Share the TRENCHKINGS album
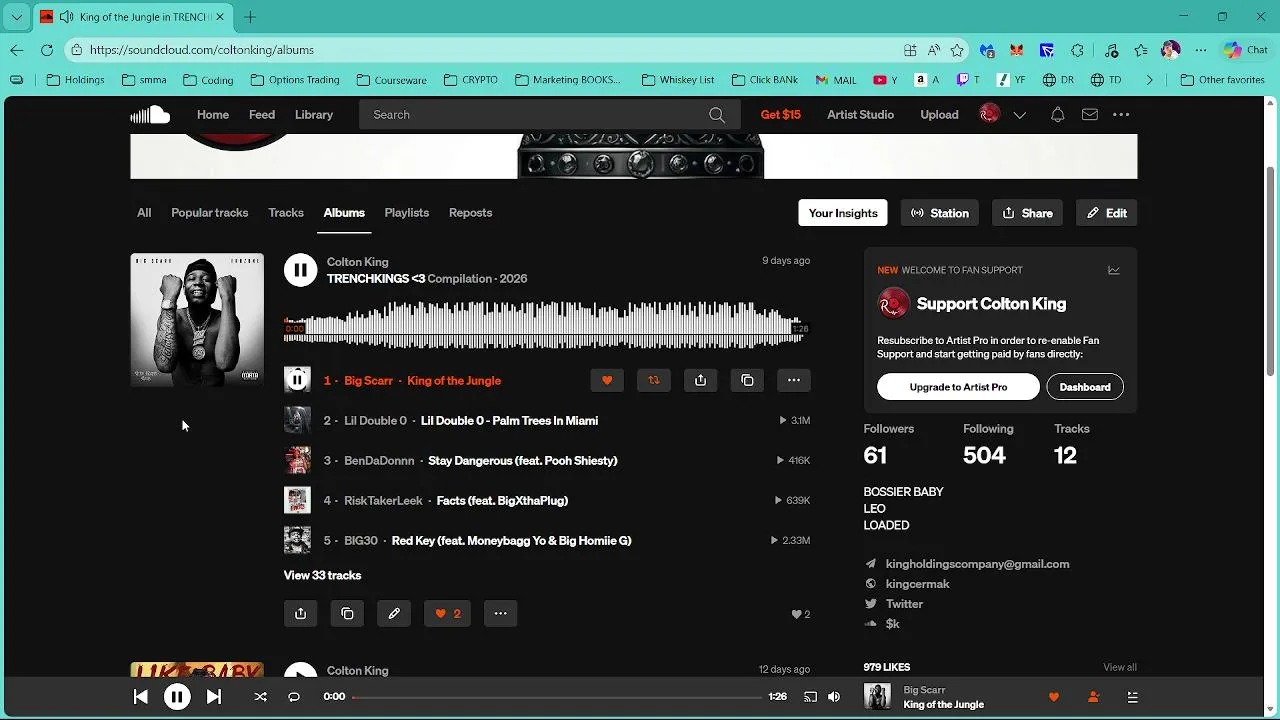This screenshot has width=1280, height=720. point(300,614)
